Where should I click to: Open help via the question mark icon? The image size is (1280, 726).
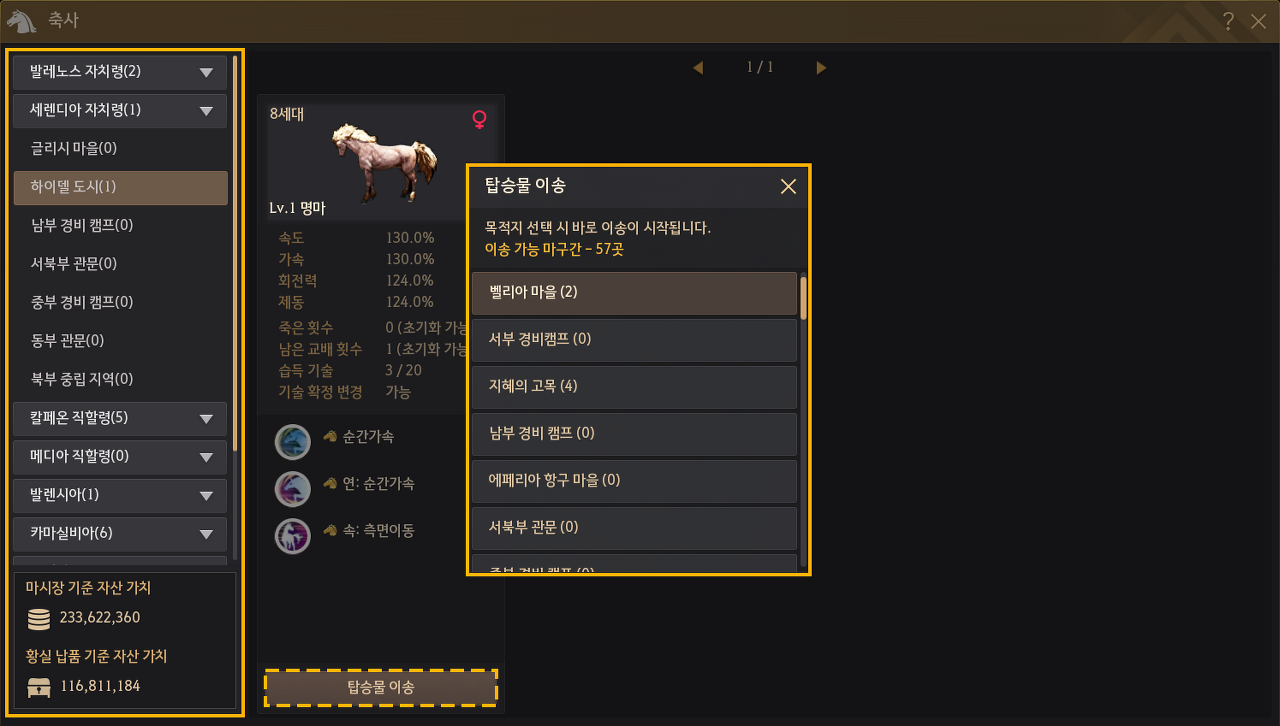tap(1229, 21)
